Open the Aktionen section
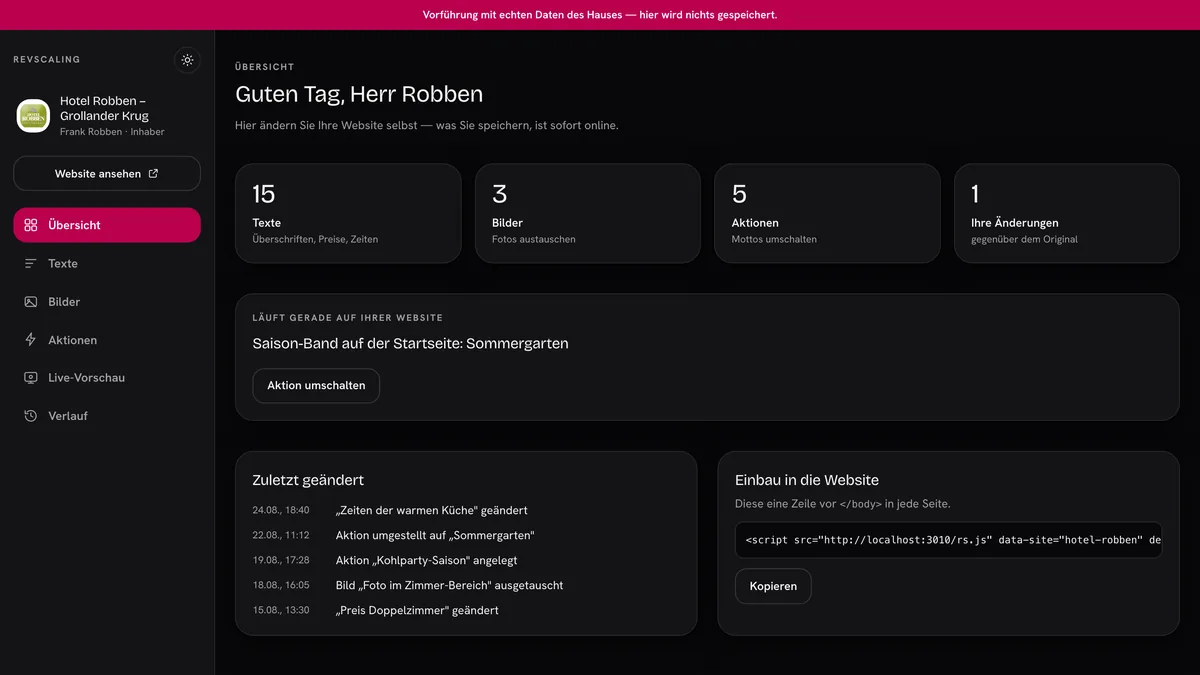 pos(107,340)
